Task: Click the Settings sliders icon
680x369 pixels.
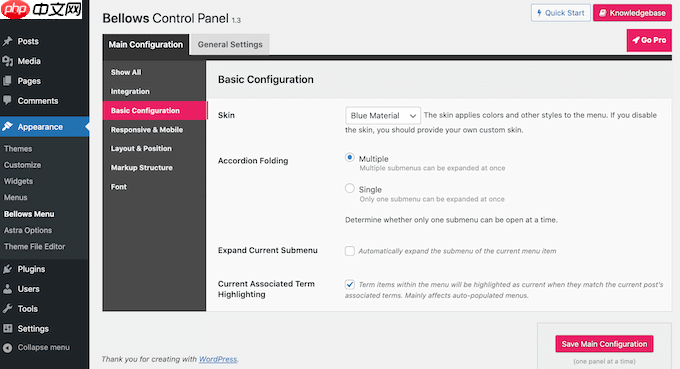Action: [x=7, y=328]
